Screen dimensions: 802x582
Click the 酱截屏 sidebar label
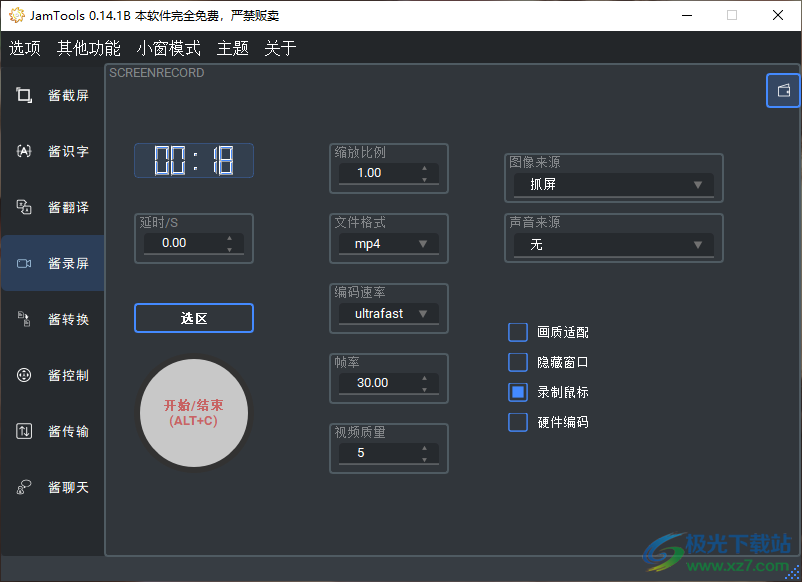click(x=68, y=95)
